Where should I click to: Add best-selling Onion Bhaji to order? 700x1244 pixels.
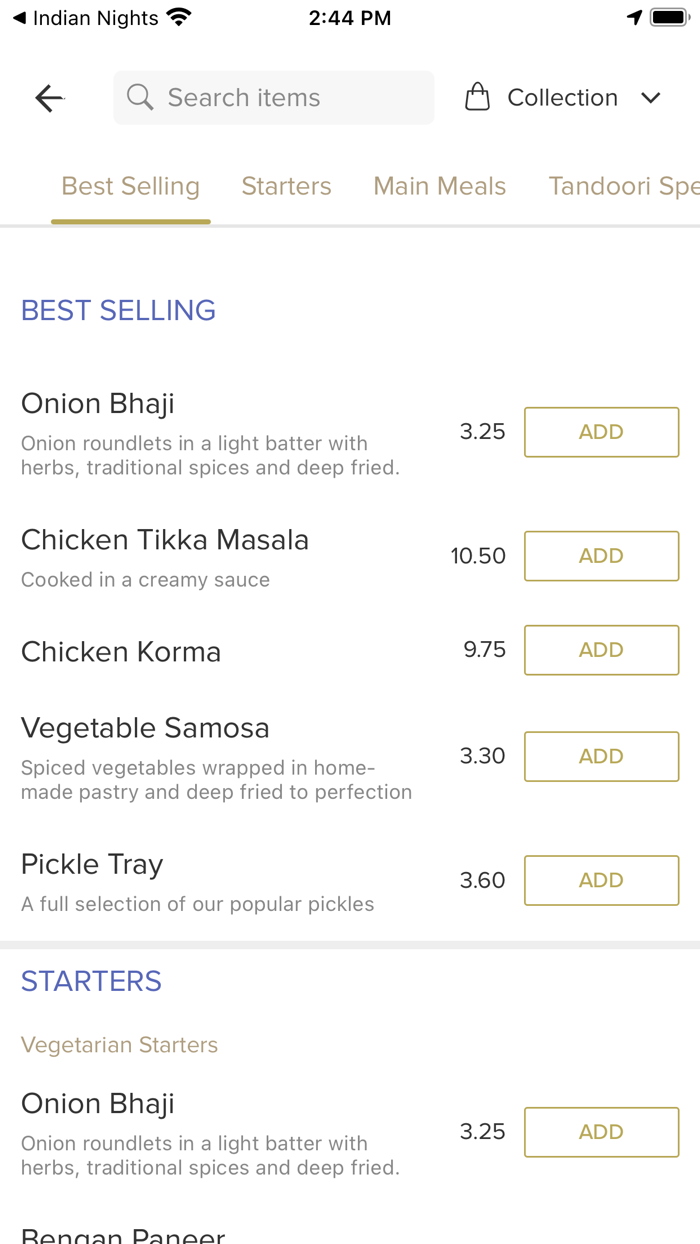tap(601, 432)
